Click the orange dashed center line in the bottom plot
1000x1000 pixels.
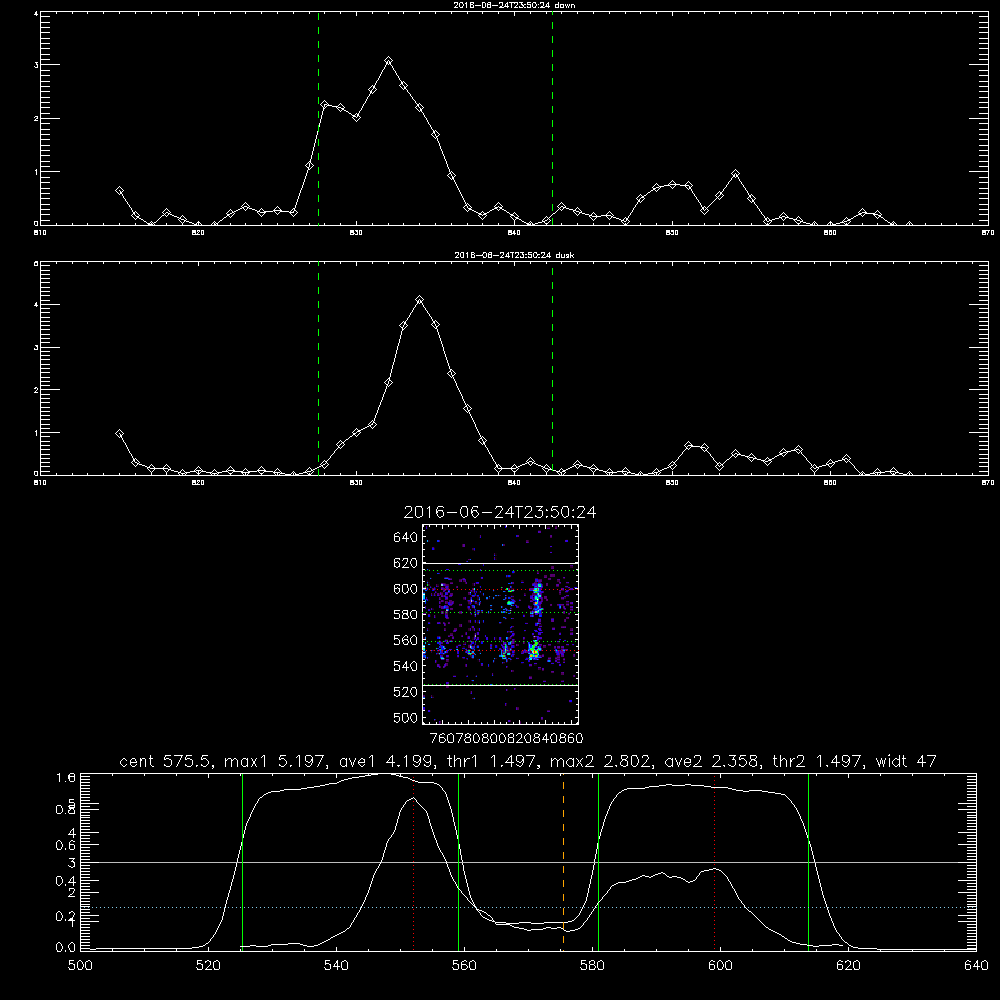[x=563, y=861]
